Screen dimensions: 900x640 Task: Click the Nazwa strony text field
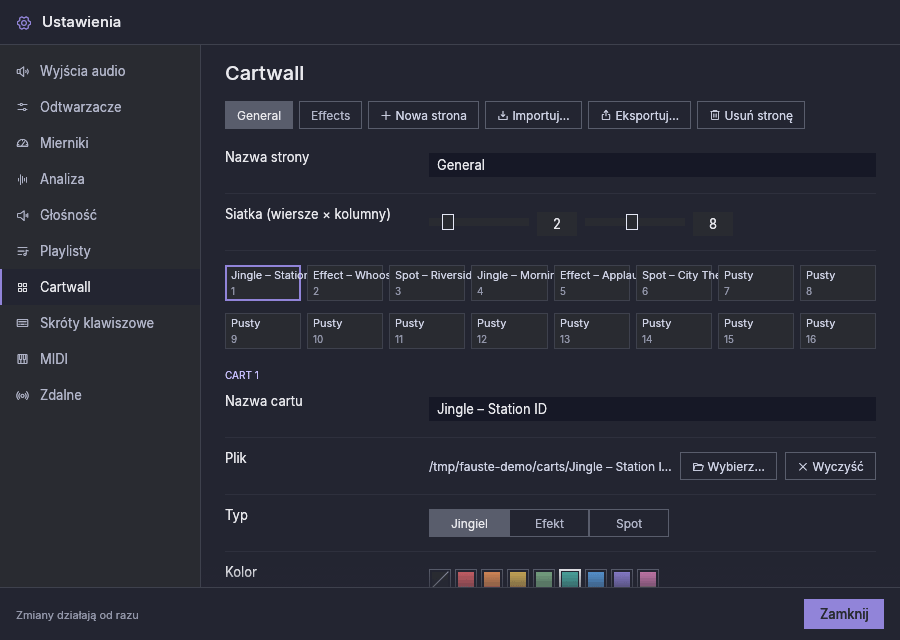(652, 165)
